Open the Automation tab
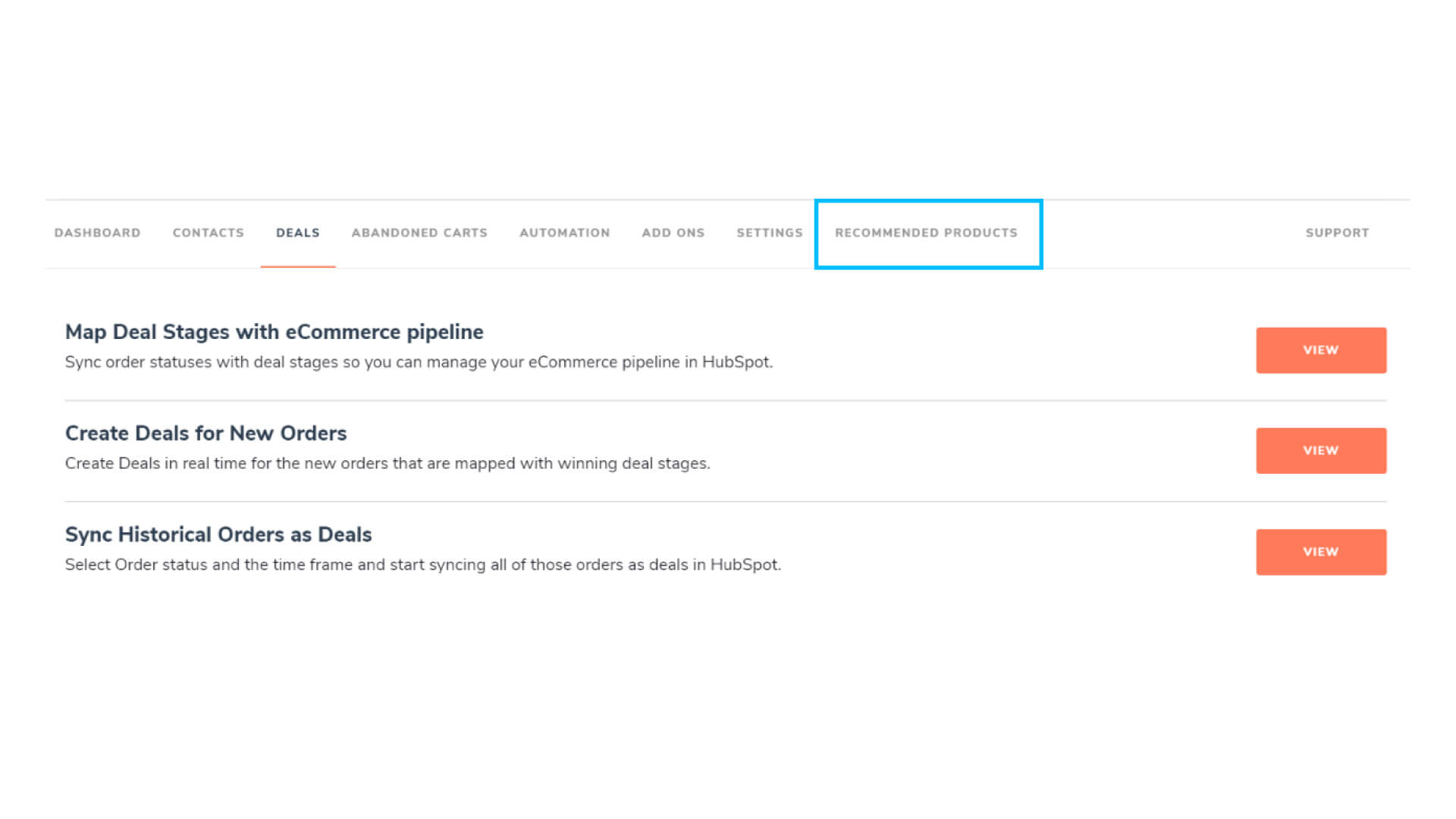The height and width of the screenshot is (819, 1456). pos(564,233)
